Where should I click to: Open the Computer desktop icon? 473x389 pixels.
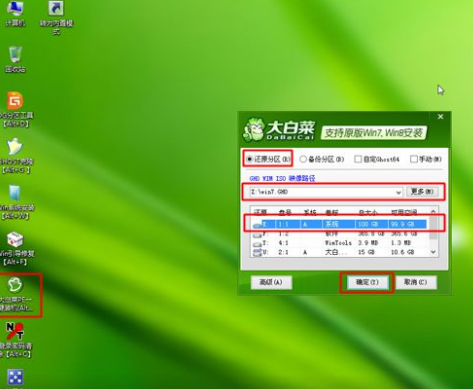(15, 13)
